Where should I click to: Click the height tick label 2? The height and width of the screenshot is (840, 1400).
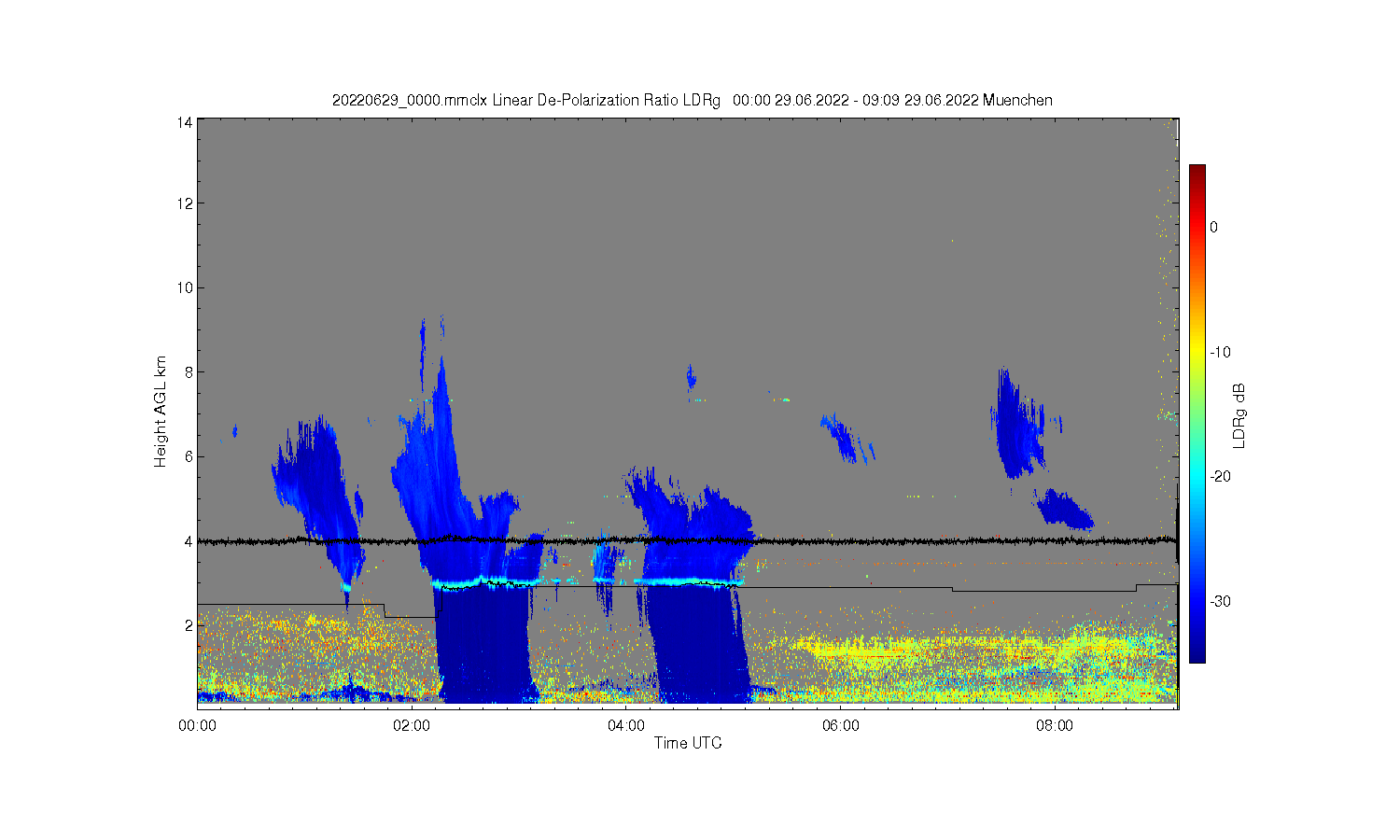tap(189, 625)
